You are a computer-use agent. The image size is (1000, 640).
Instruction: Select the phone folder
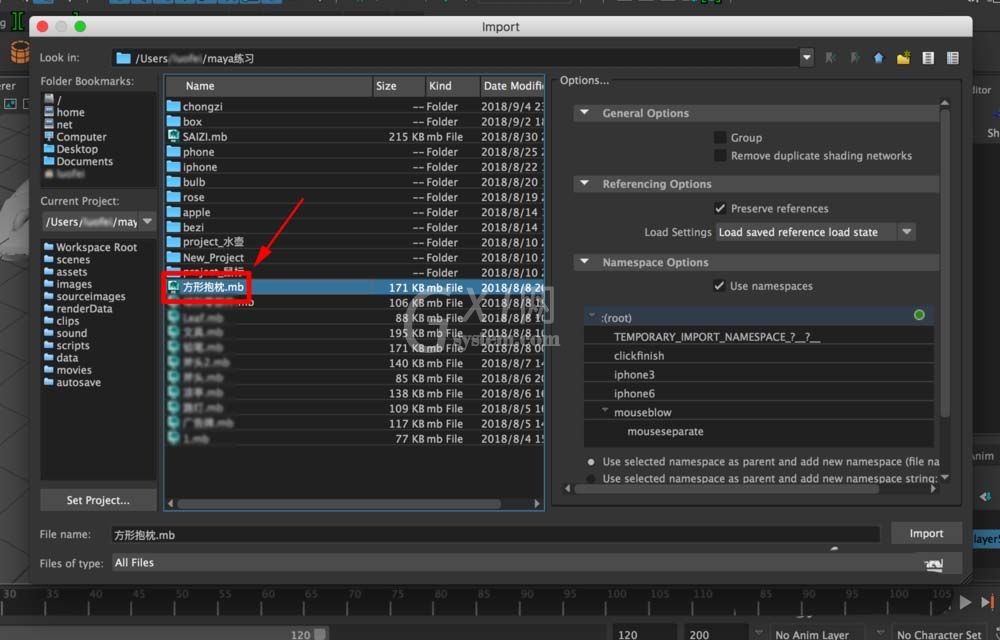point(355,152)
